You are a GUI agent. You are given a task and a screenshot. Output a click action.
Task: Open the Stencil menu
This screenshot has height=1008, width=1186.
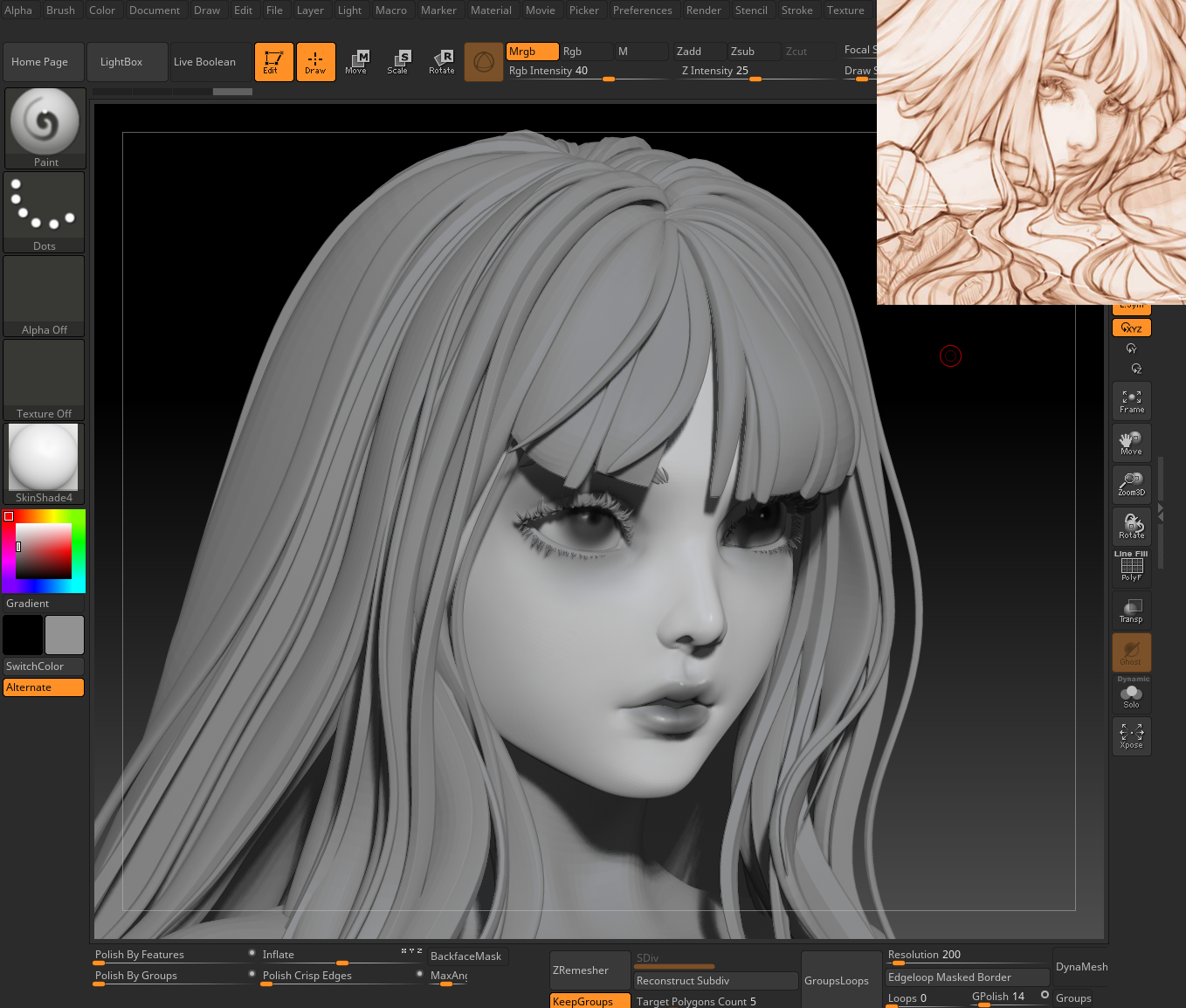(751, 10)
